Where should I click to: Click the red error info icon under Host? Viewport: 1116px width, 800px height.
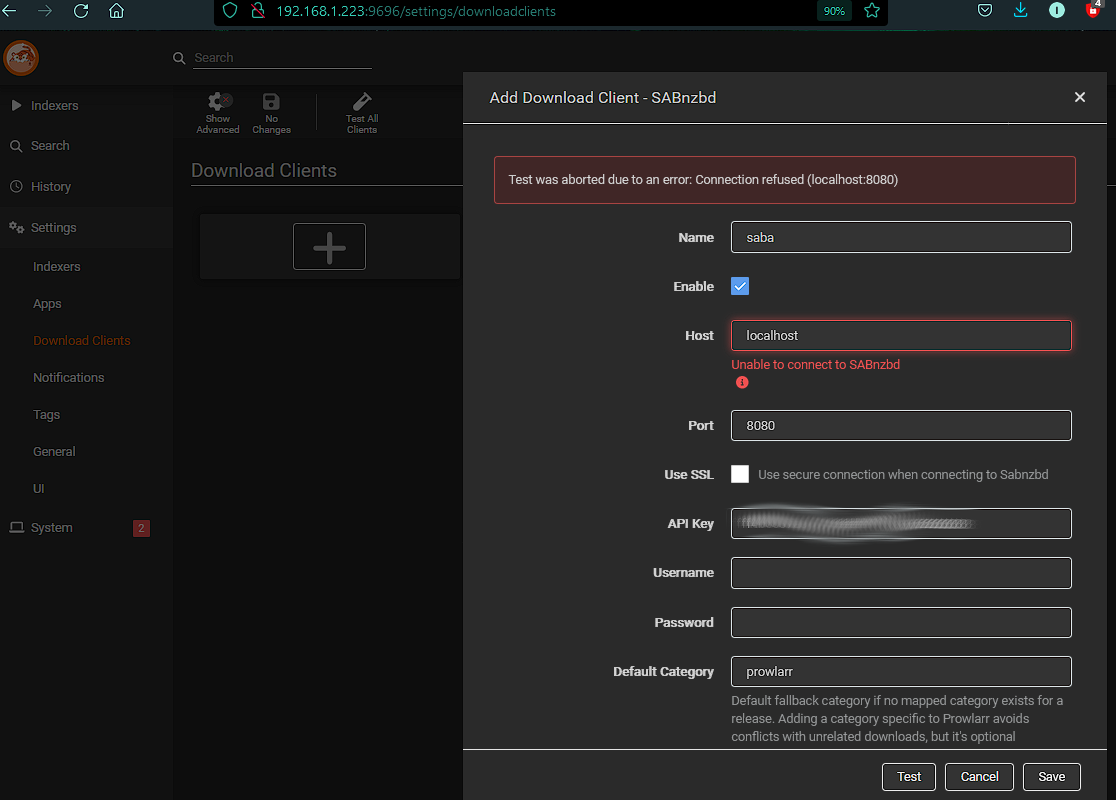(x=742, y=382)
